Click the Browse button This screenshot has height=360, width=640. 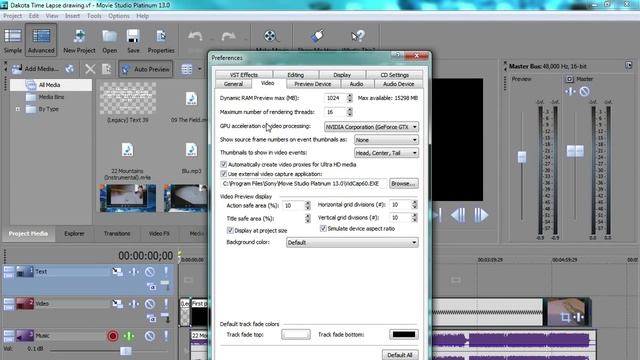pos(403,184)
